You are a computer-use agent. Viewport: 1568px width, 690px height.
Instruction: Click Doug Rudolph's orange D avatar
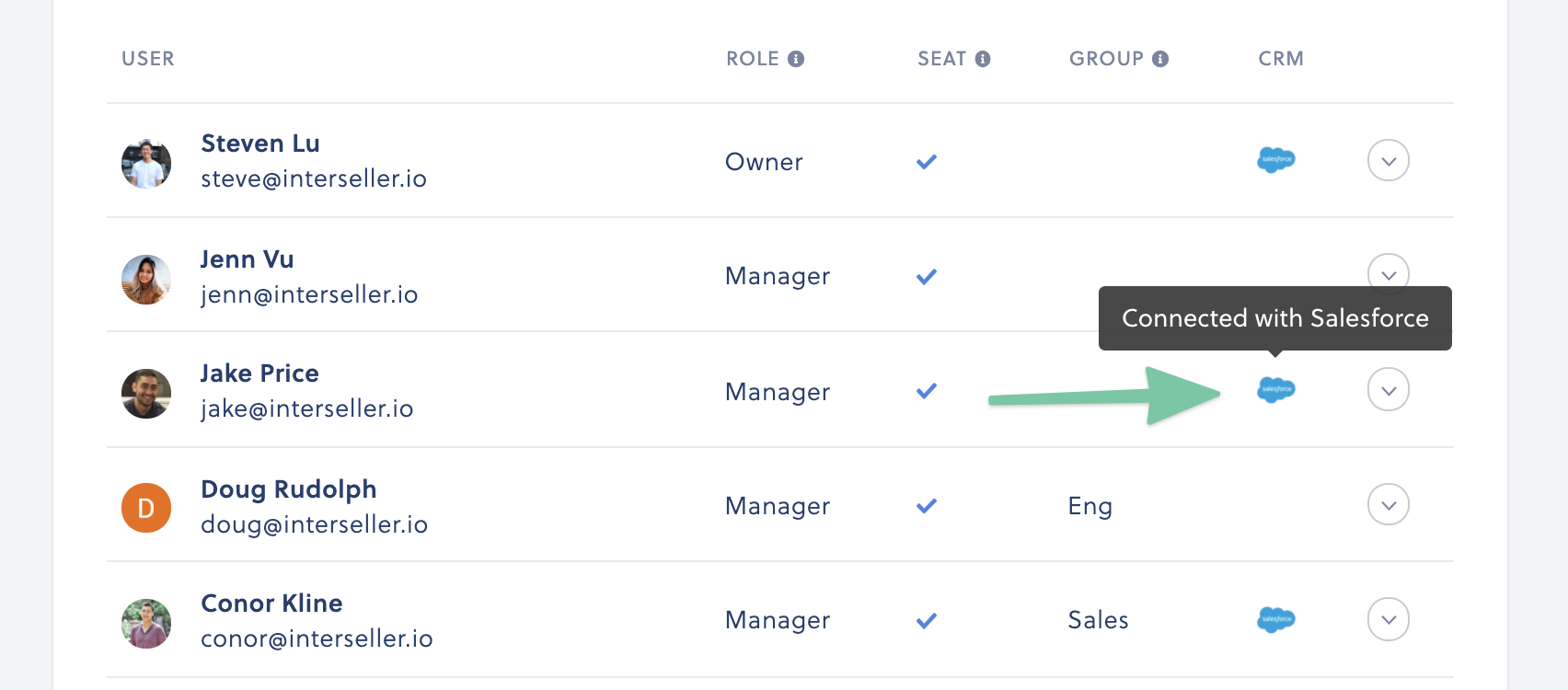click(146, 508)
